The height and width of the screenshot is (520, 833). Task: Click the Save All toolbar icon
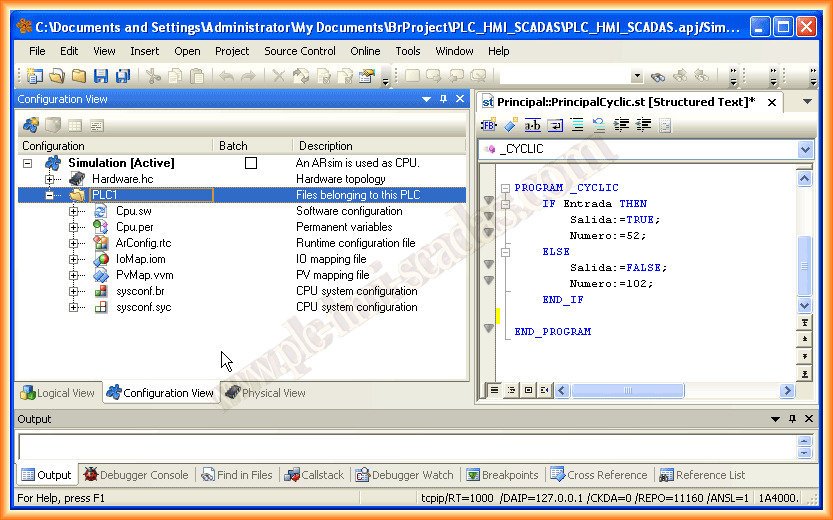click(x=122, y=76)
